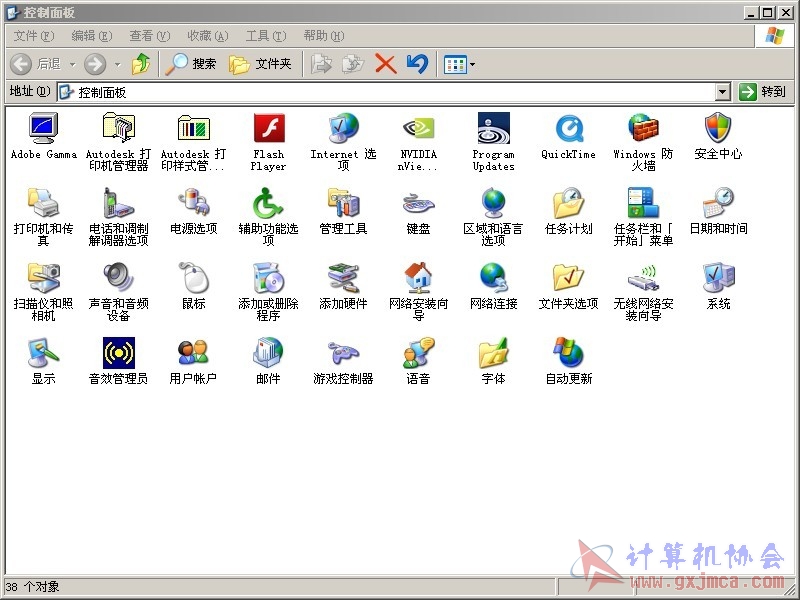This screenshot has height=600, width=800.
Task: Open 网络连接 icon
Action: coord(493,278)
